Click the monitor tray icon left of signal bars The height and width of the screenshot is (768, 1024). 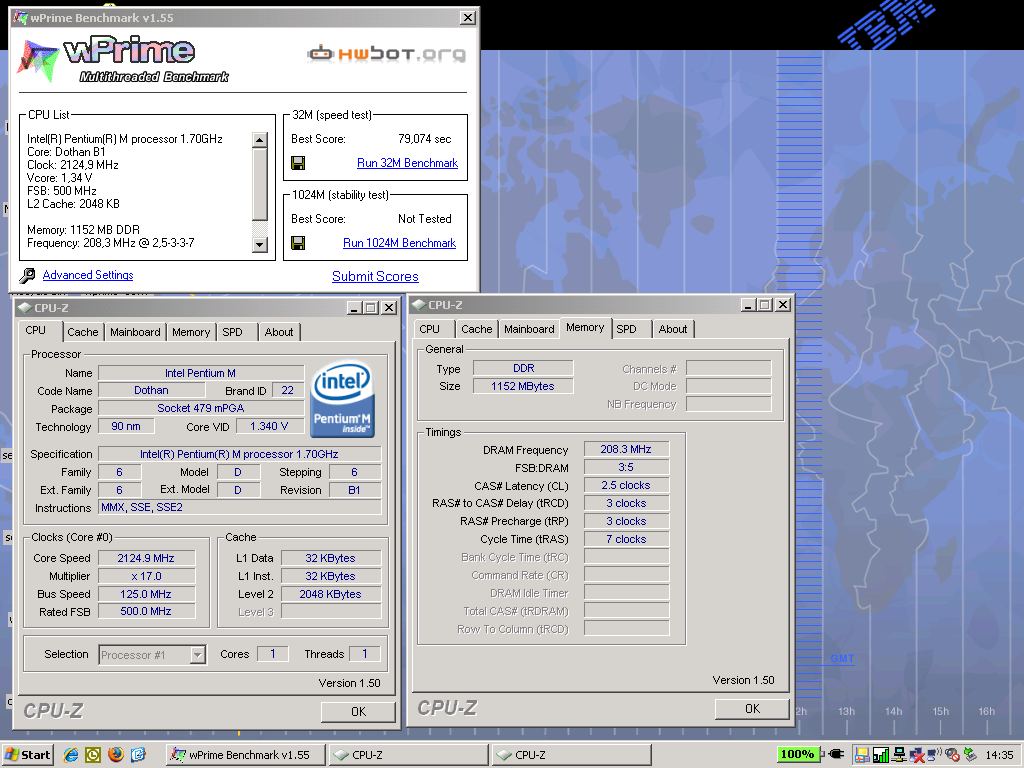coord(863,755)
